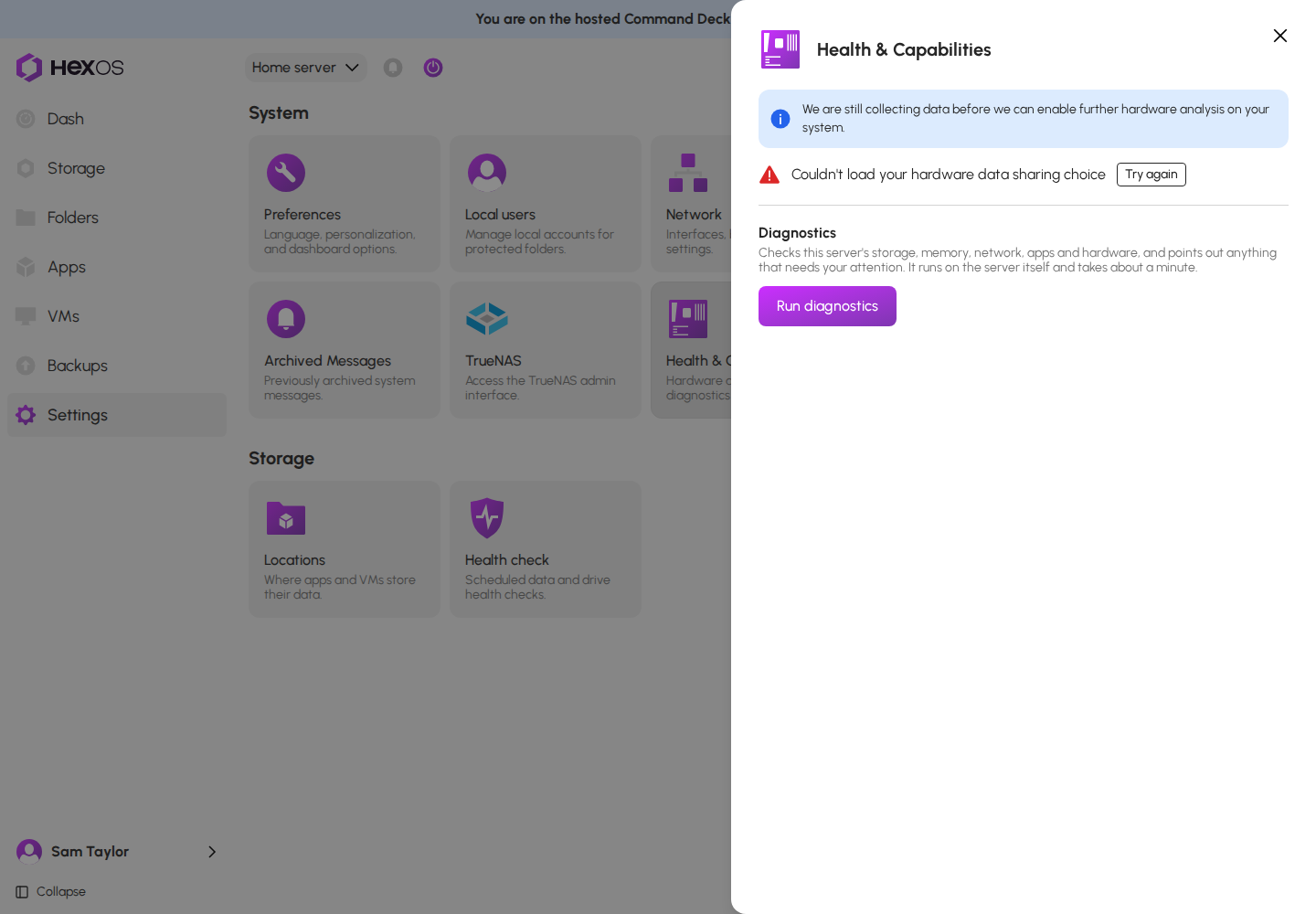Run diagnostics
Screen dimensions: 1316x914
coord(827,306)
